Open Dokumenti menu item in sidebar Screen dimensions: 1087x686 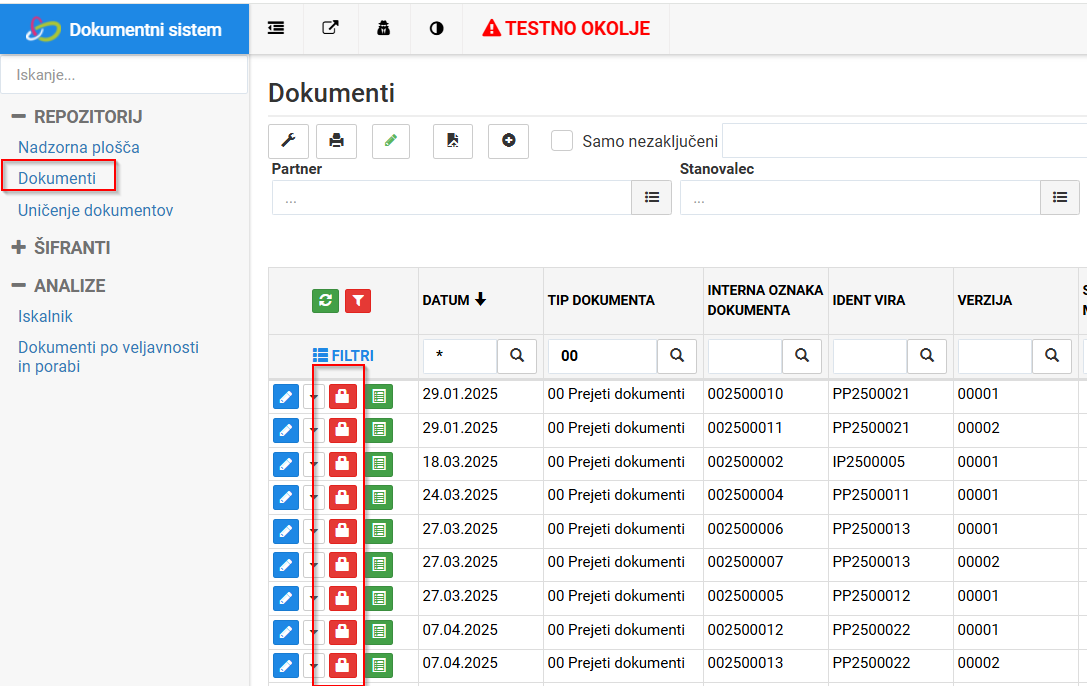[x=57, y=178]
